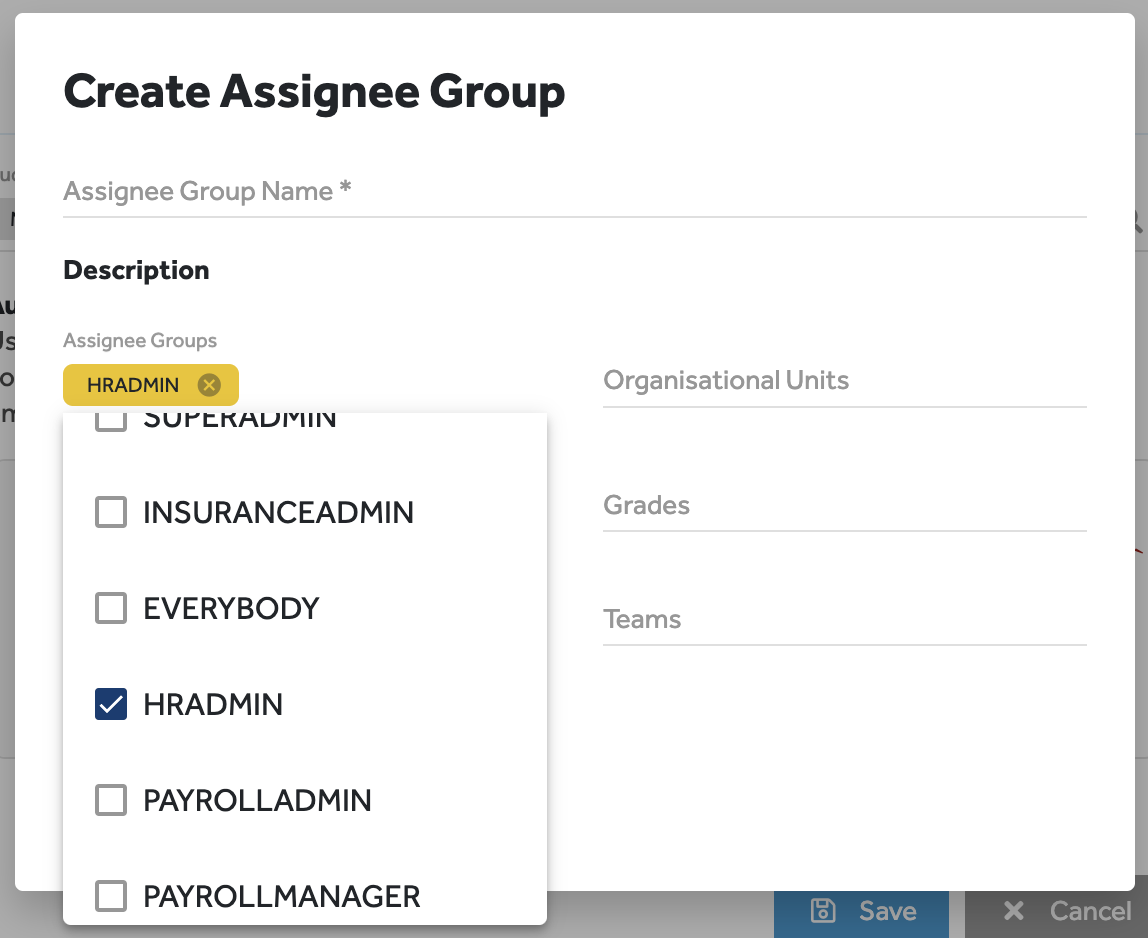Choose INSURANCEADMIN option text in list
The width and height of the screenshot is (1148, 938).
pos(278,512)
